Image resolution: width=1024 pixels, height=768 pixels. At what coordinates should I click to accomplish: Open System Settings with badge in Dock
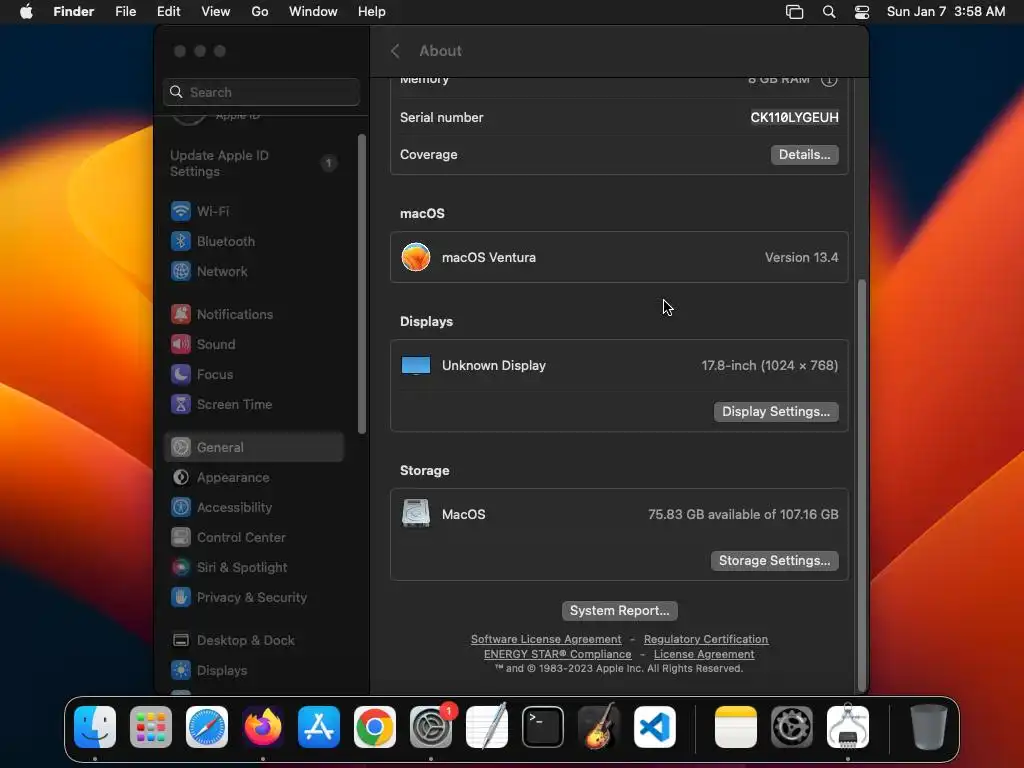pos(431,727)
